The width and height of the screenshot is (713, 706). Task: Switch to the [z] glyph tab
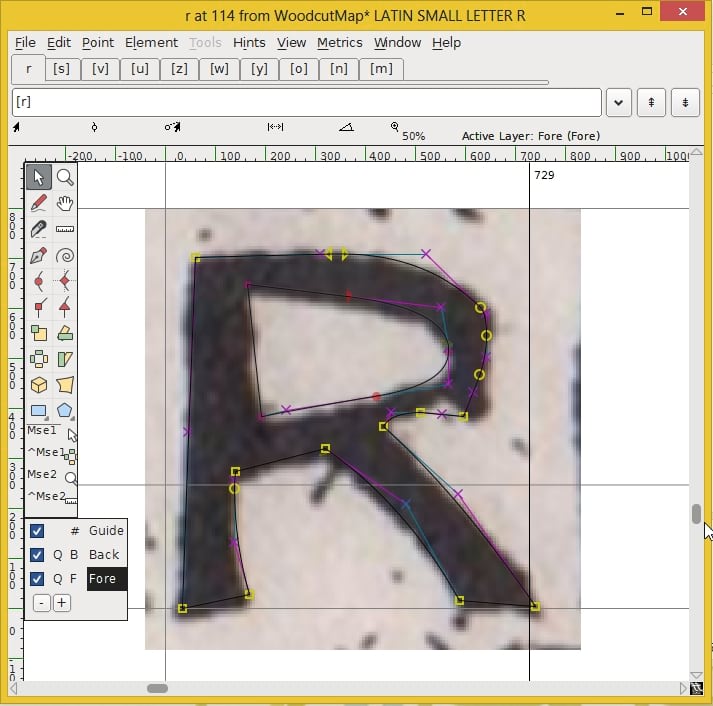179,69
